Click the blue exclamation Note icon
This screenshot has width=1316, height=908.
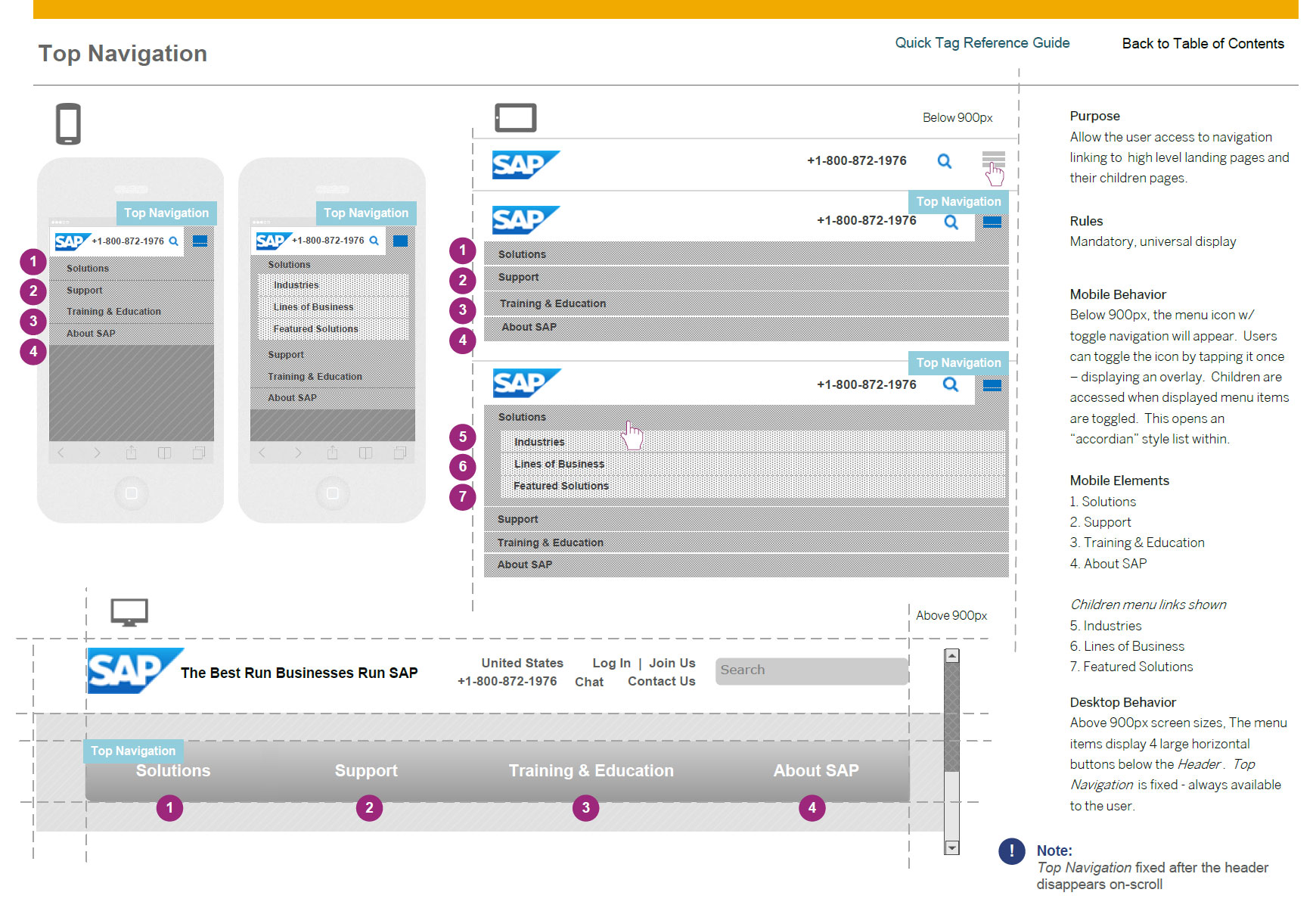(x=1012, y=851)
